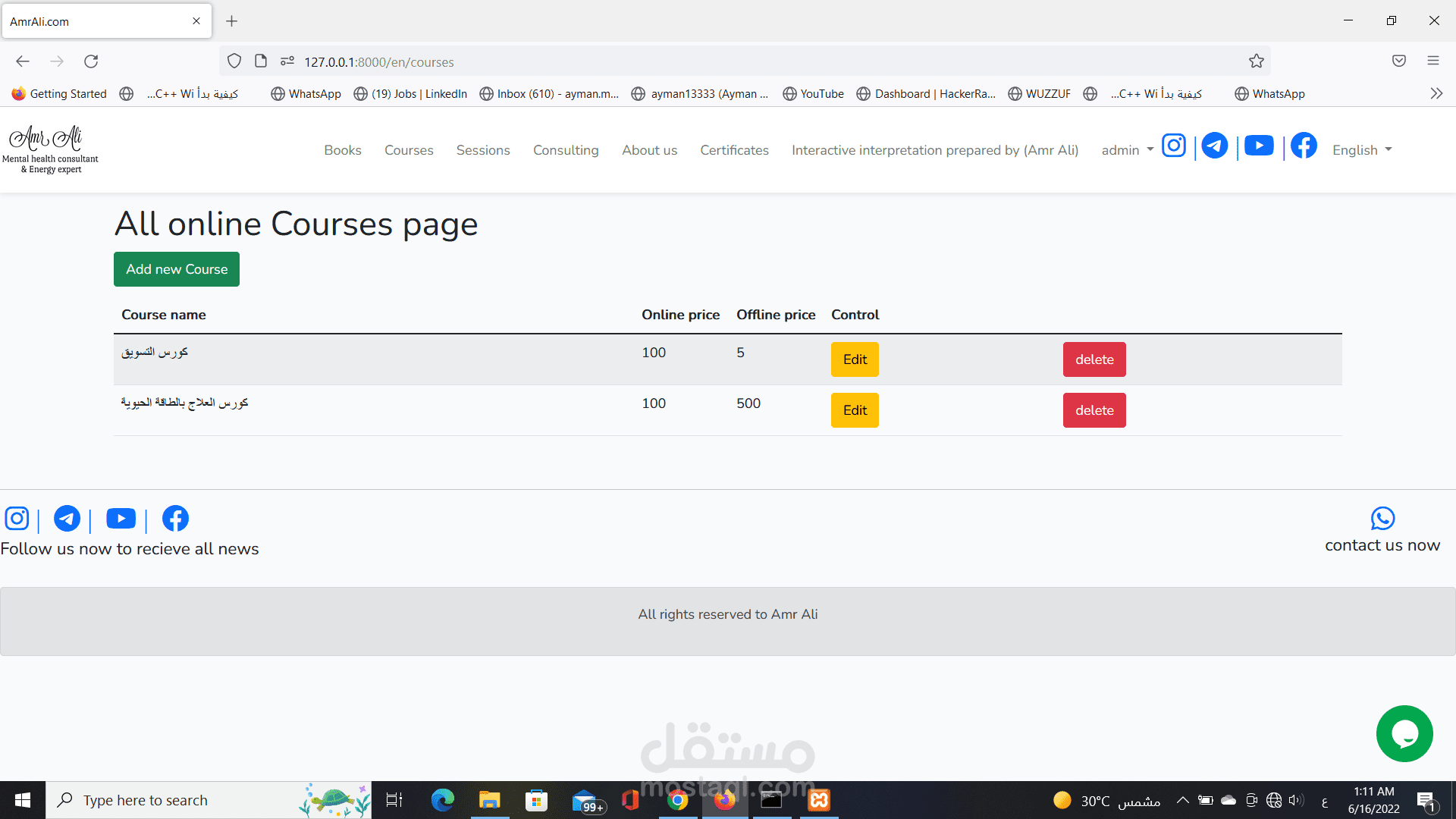Click the Facebook icon in the header

tap(1304, 146)
